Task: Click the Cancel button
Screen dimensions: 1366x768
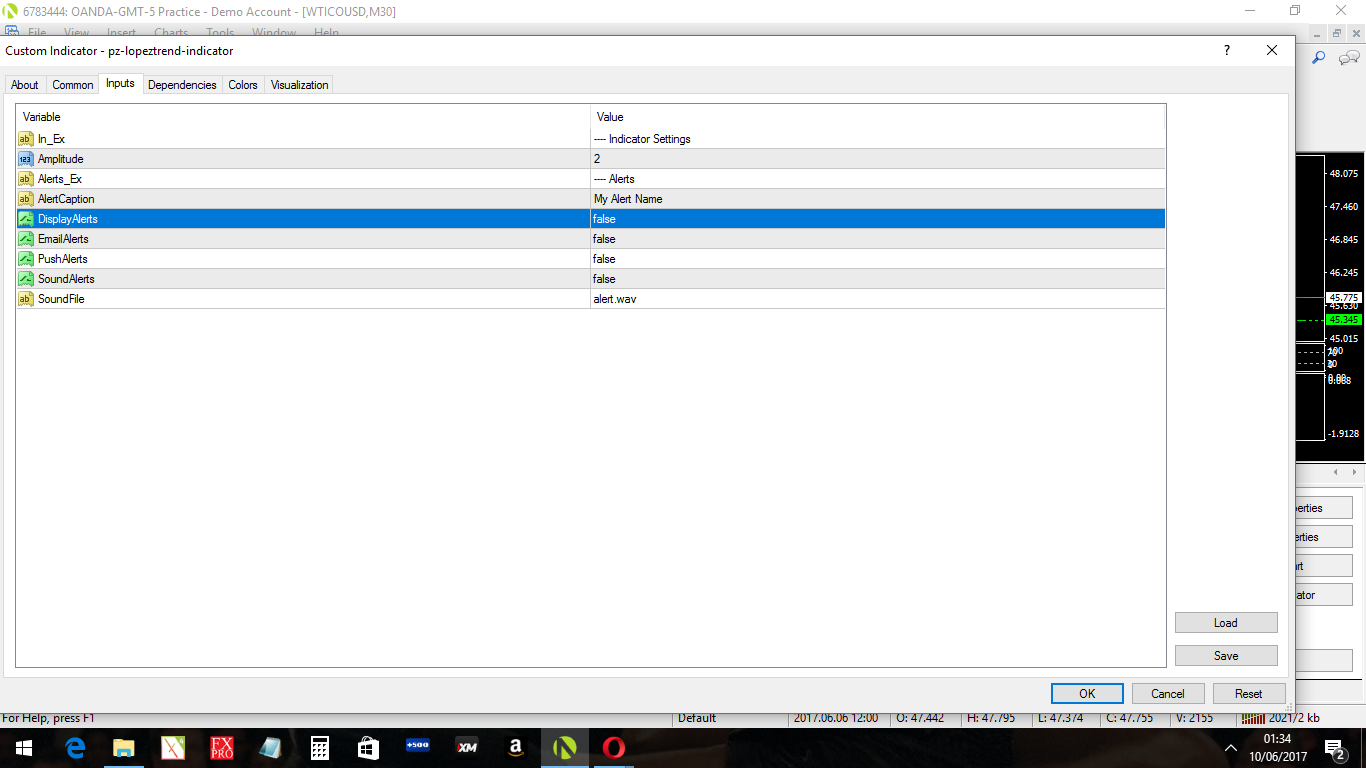Action: [x=1168, y=694]
